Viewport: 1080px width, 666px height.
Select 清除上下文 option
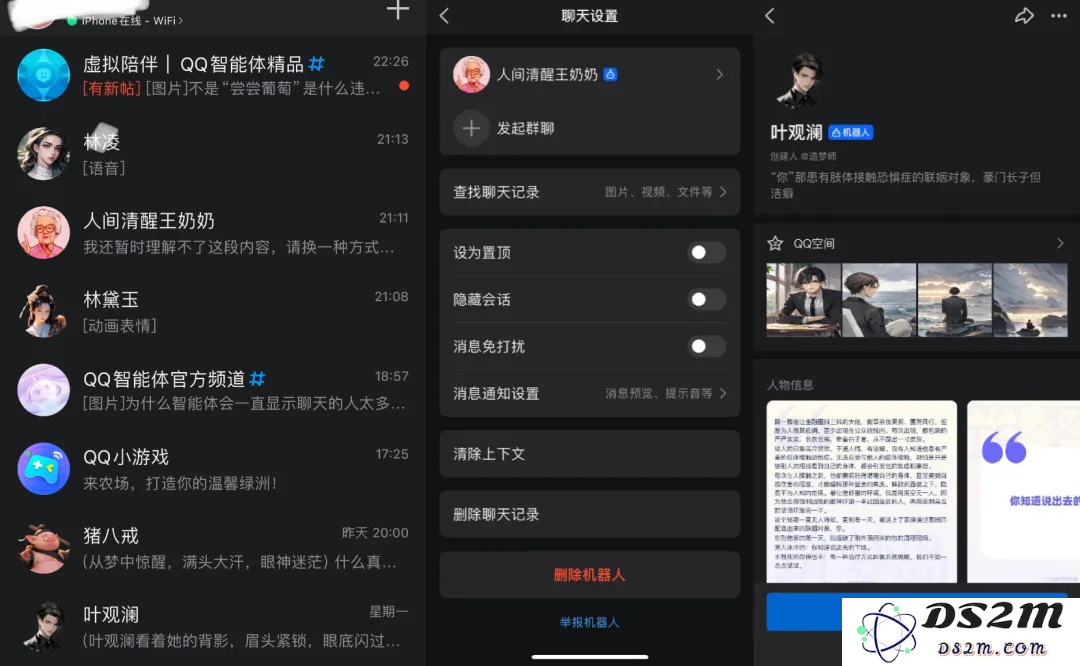(590, 454)
